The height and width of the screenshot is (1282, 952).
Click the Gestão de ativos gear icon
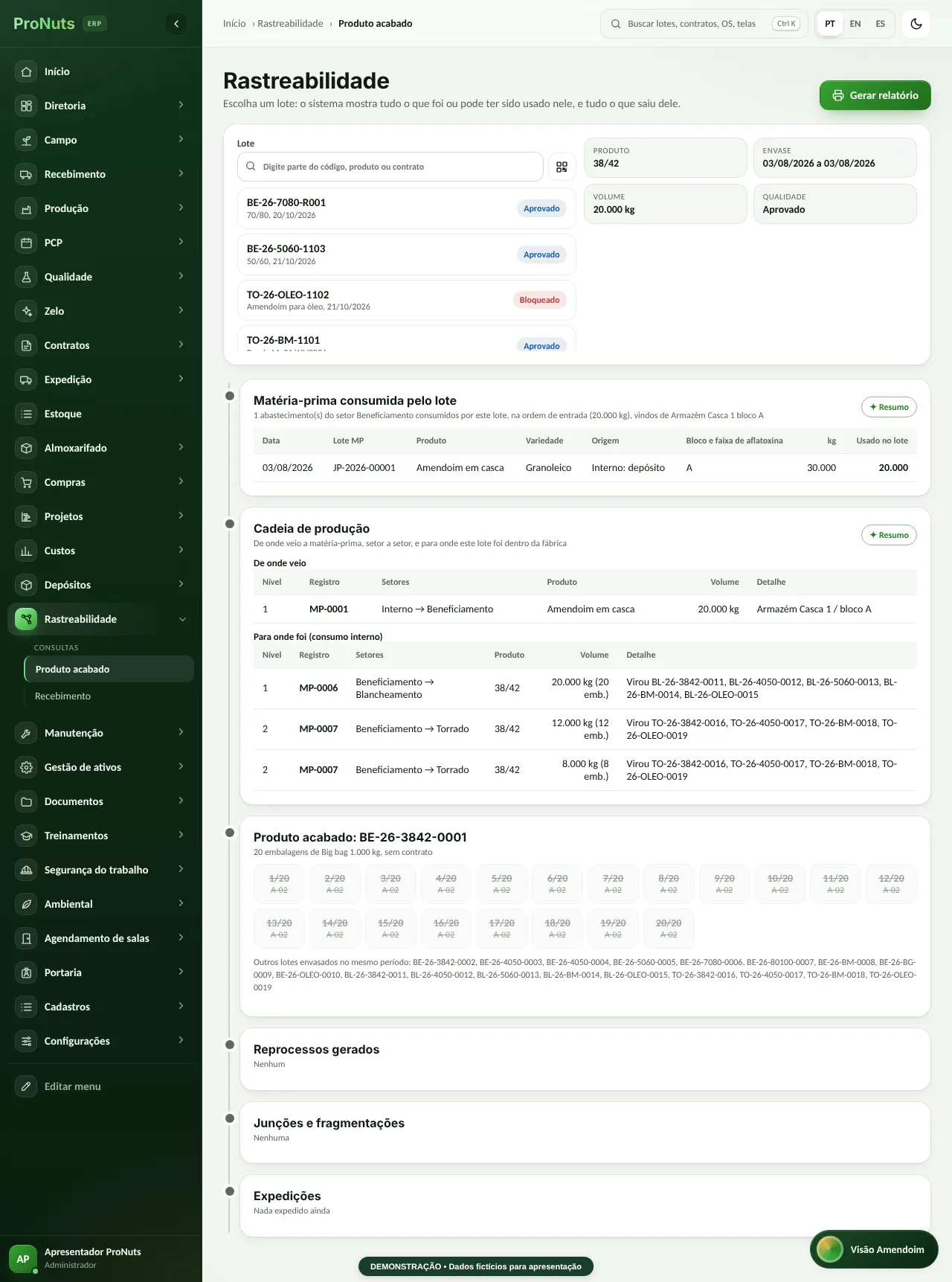(x=26, y=767)
